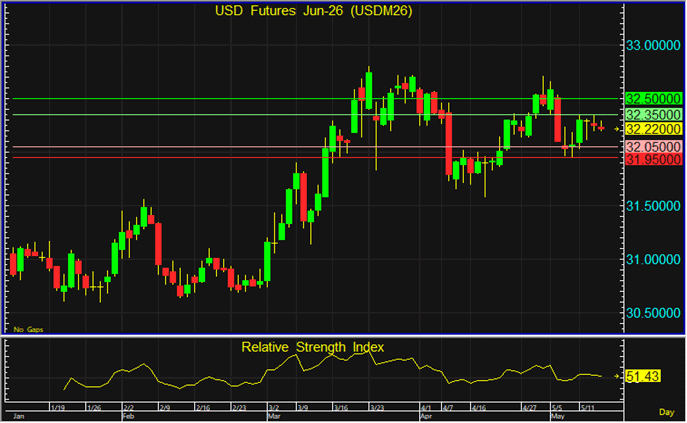Select the Mar month label
Screen dimensions: 687x423
[274, 416]
